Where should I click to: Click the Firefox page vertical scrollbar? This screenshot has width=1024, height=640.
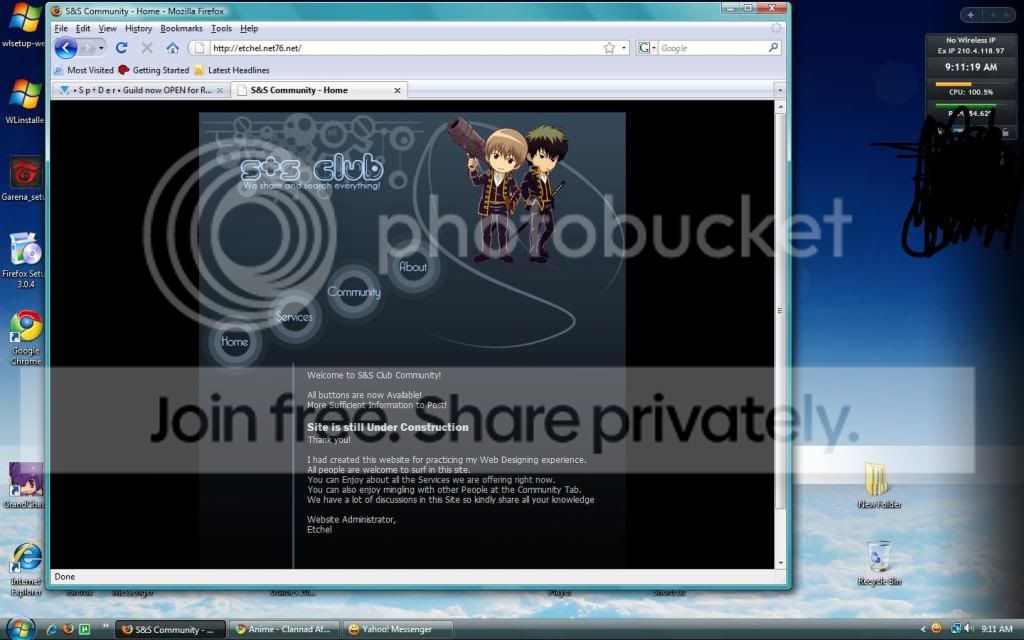(779, 311)
